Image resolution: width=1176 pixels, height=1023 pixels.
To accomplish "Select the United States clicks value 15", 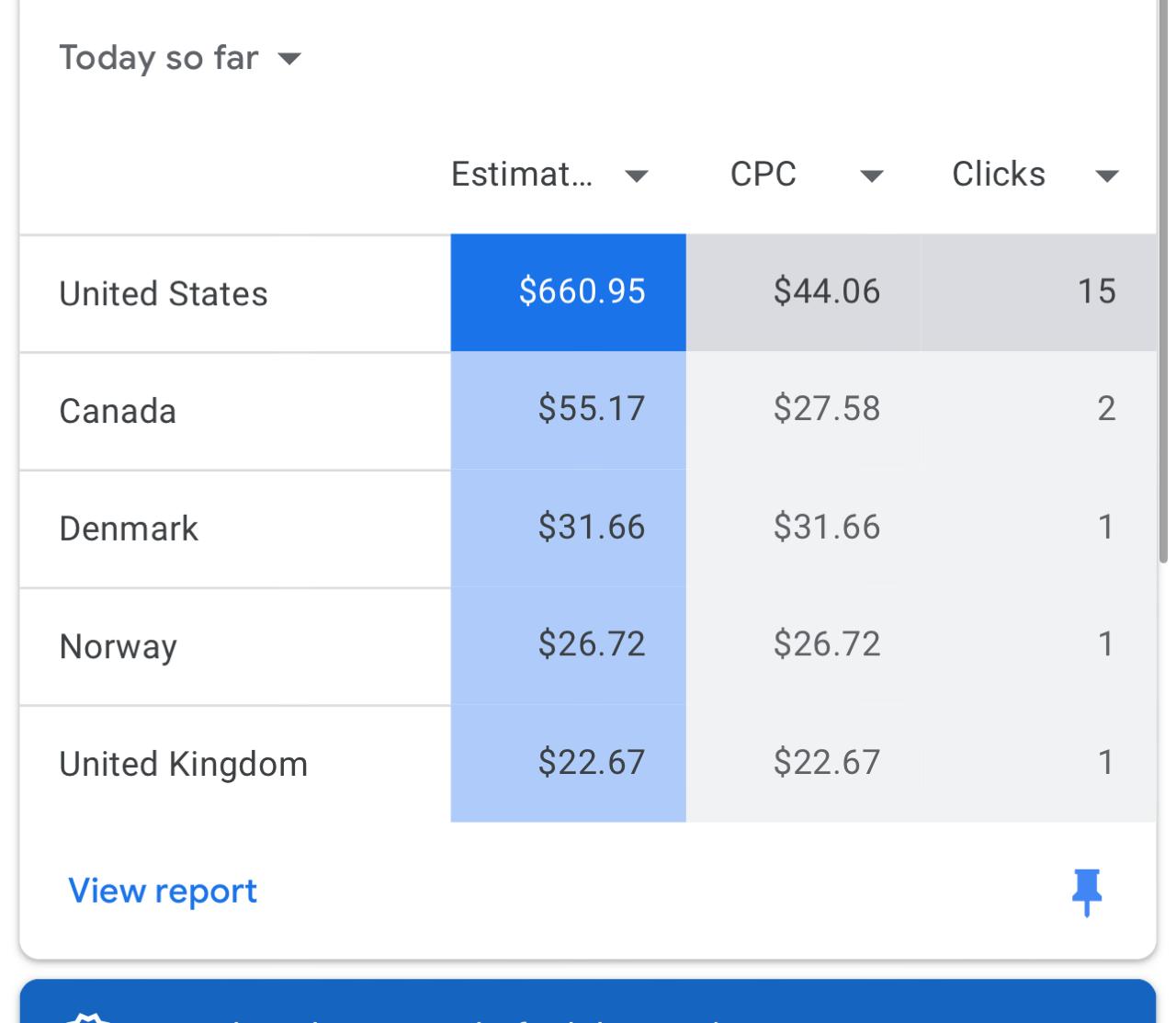I will (1096, 291).
